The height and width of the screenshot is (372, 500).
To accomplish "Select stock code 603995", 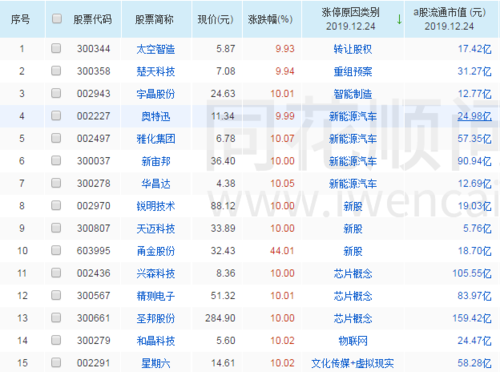I will (x=93, y=251).
